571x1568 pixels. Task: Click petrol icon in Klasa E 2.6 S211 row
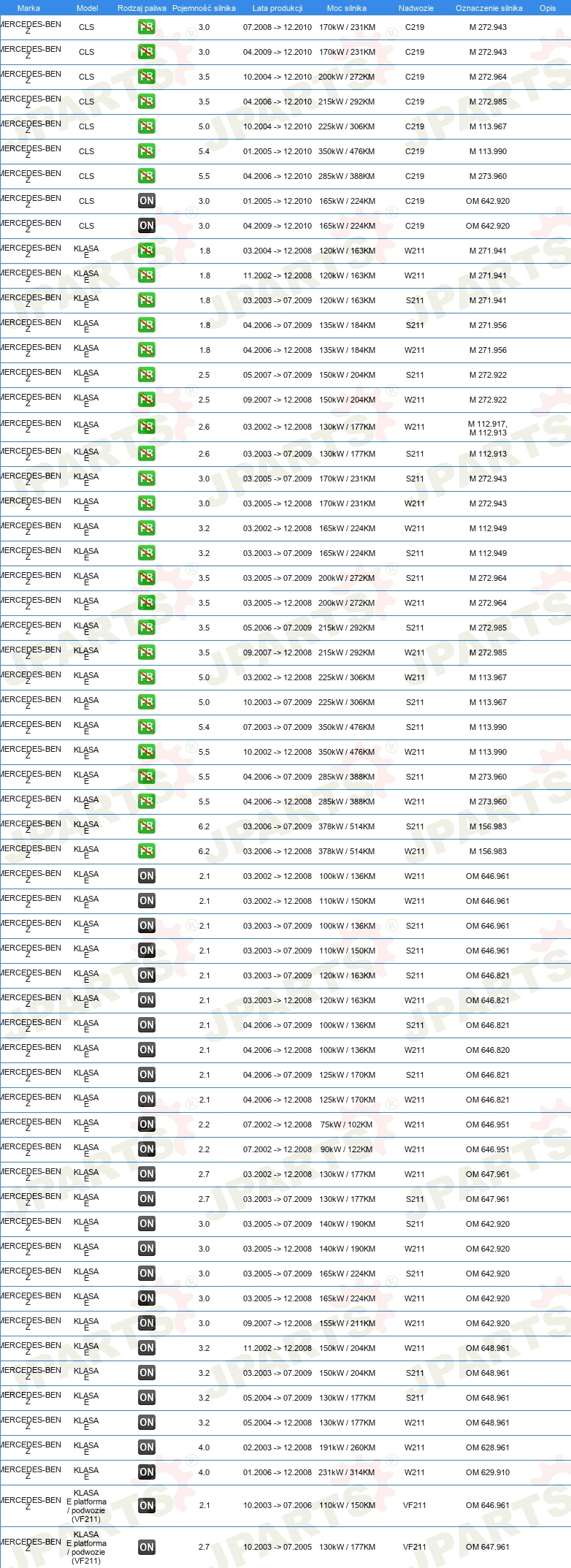click(x=146, y=454)
